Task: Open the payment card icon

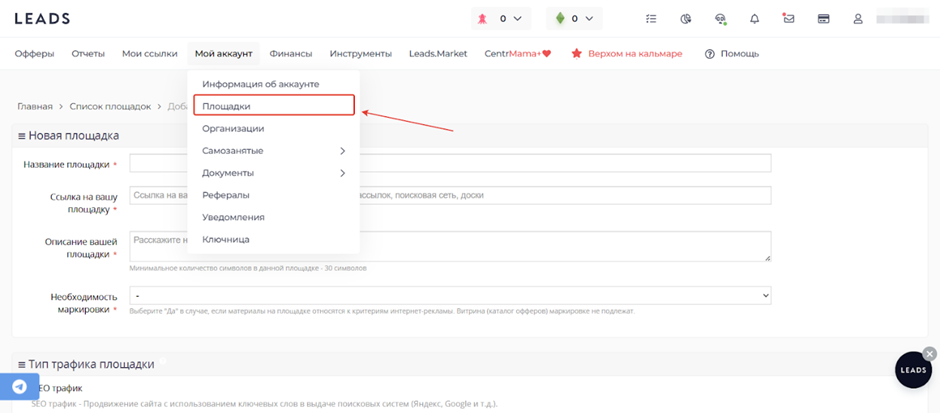Action: [824, 19]
